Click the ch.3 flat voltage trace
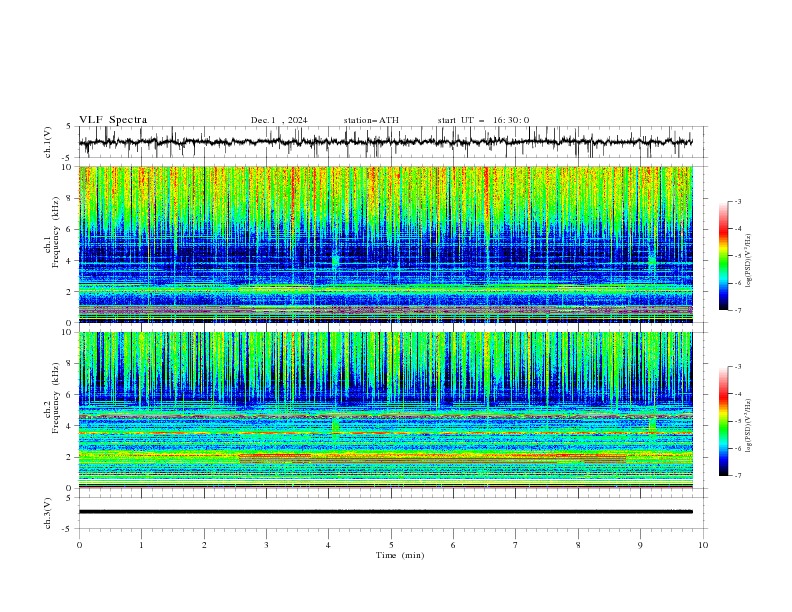792x612 pixels. pos(386,512)
